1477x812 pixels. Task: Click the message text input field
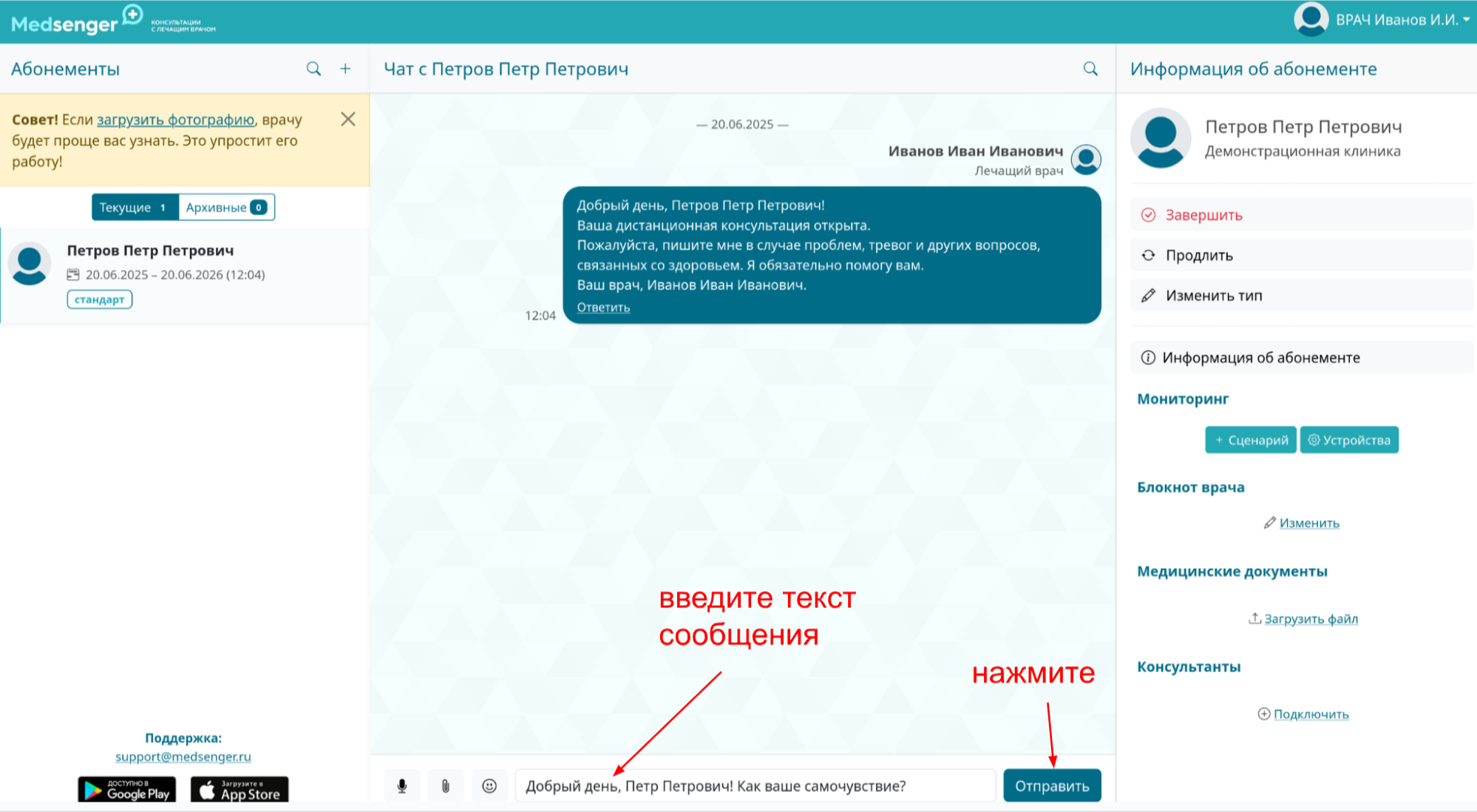coord(754,785)
